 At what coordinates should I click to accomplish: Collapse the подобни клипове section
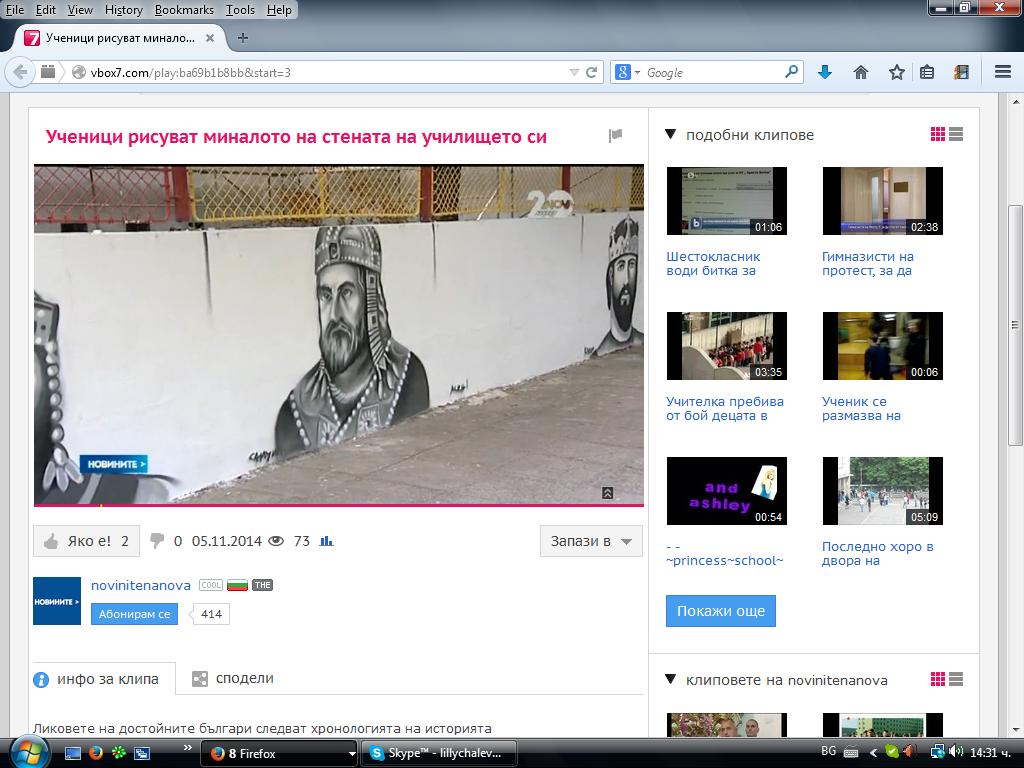point(670,135)
